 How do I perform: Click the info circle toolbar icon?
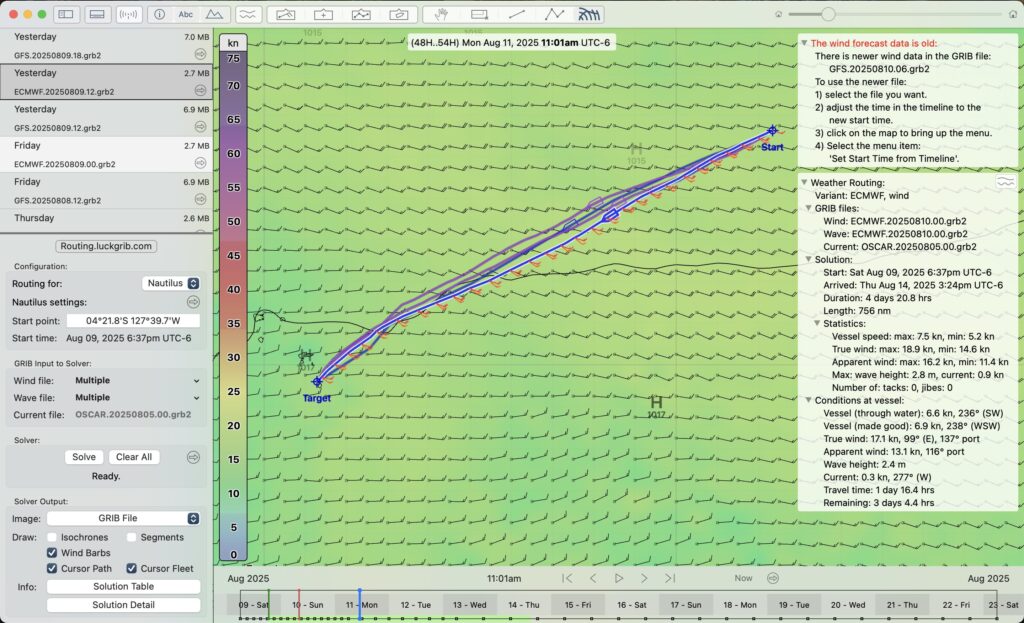point(159,15)
